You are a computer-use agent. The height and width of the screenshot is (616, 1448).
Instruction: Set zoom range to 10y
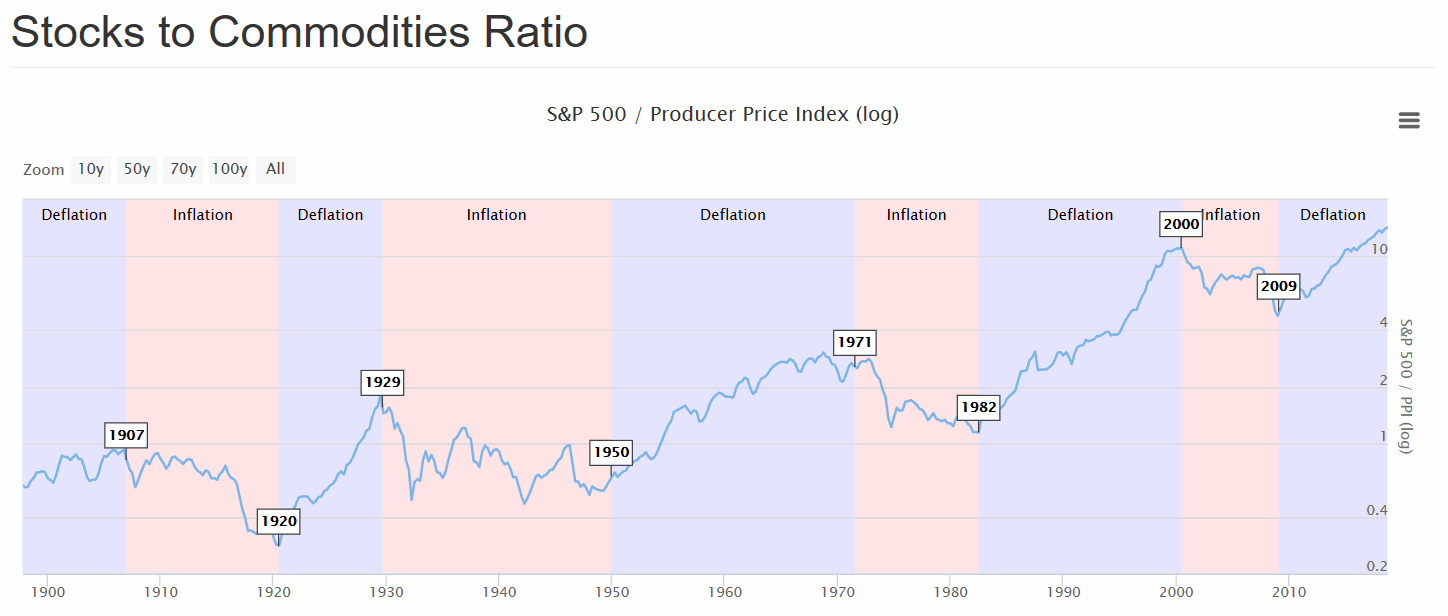tap(90, 169)
